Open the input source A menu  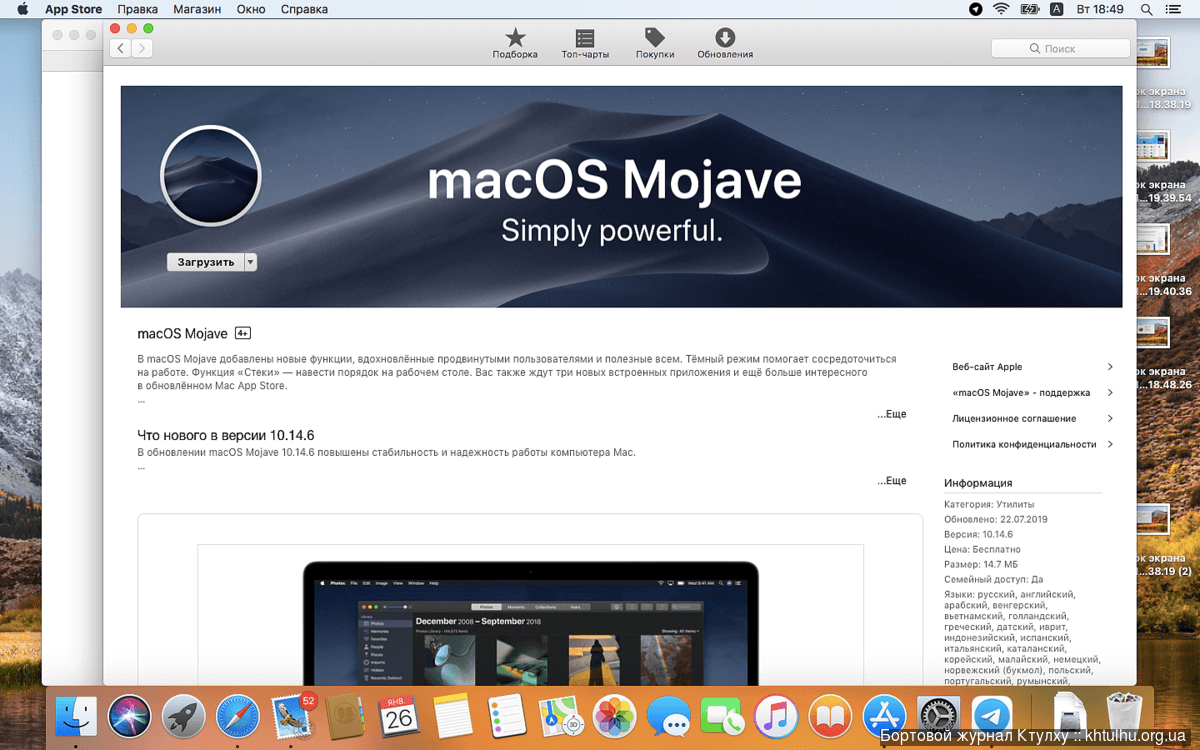(x=1056, y=9)
